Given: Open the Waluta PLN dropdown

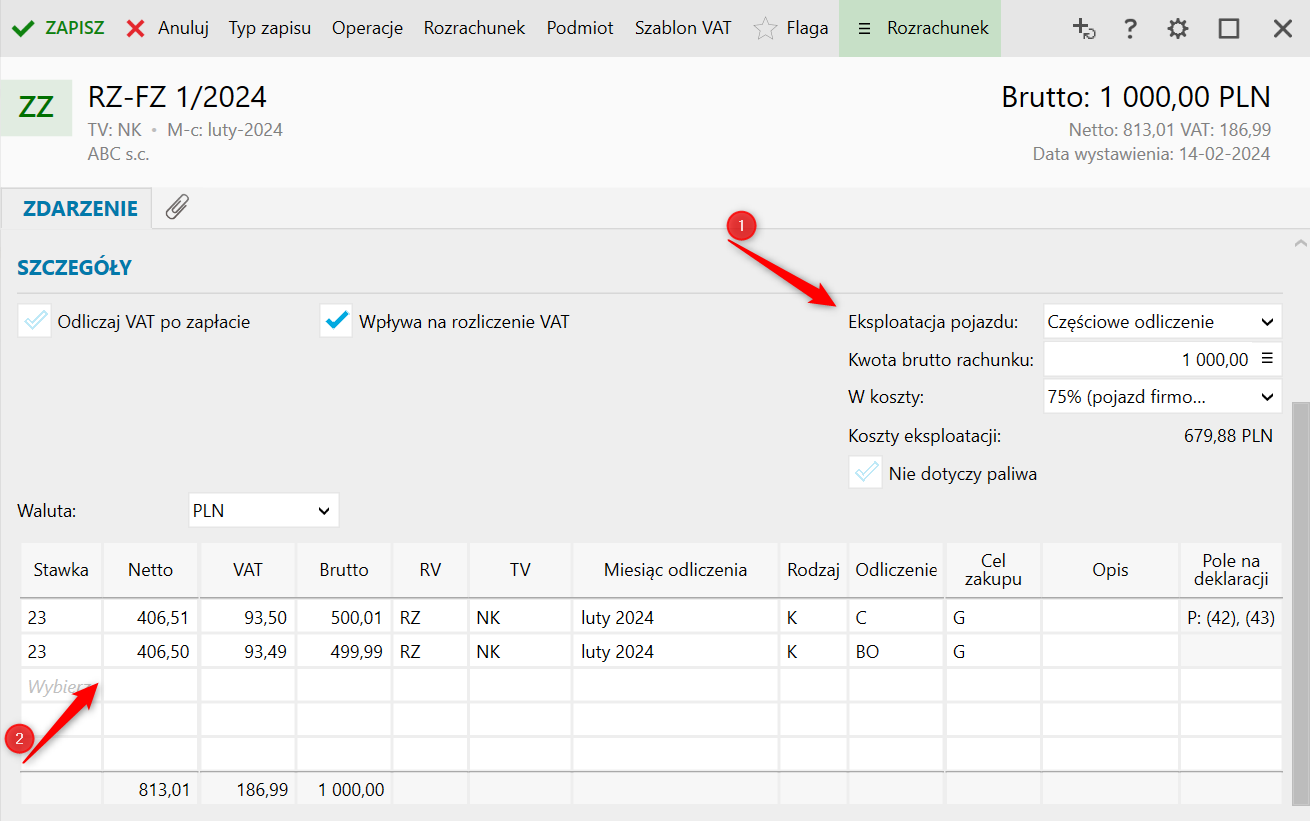Looking at the screenshot, I should [263, 510].
